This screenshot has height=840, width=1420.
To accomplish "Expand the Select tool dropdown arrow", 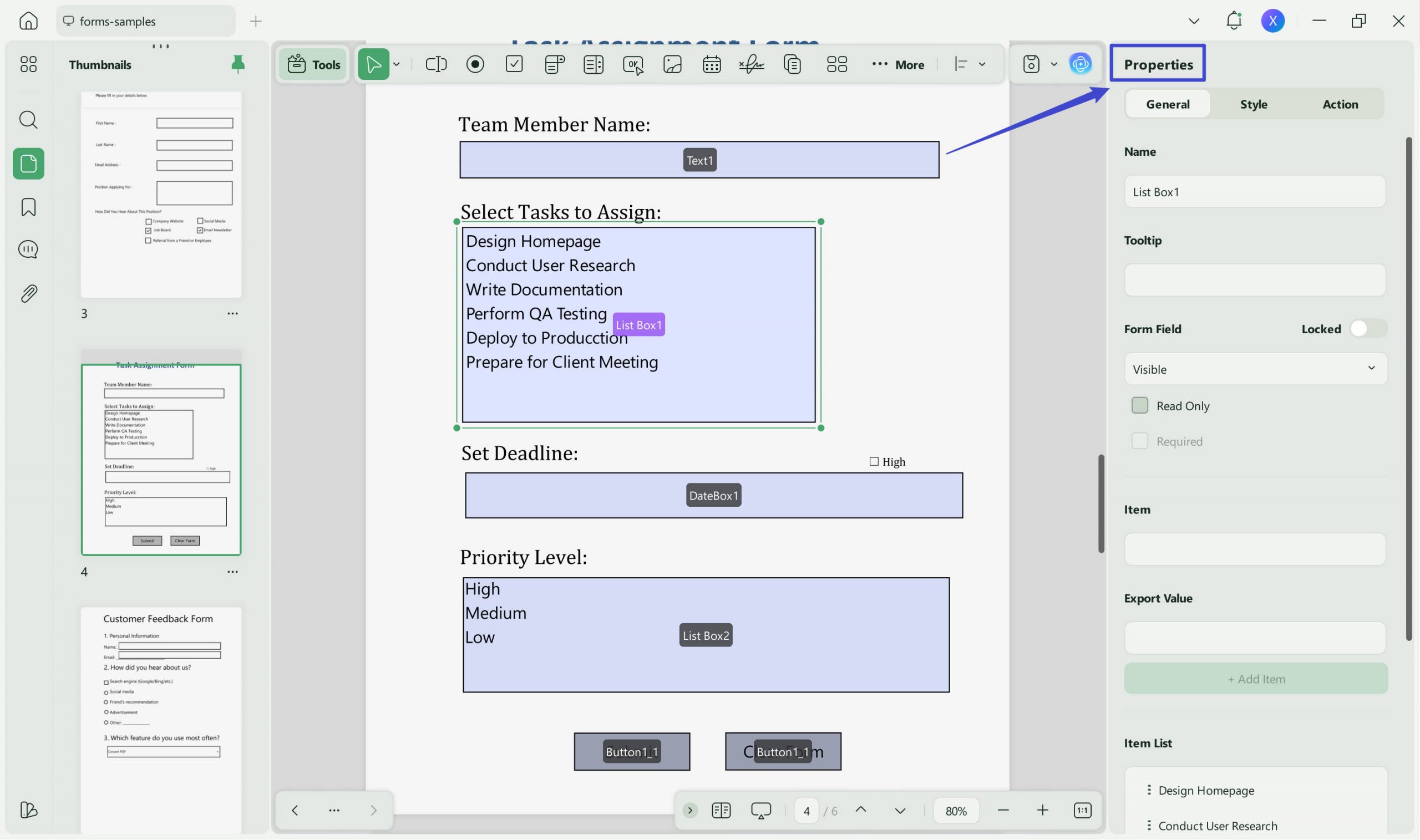I will [x=397, y=64].
